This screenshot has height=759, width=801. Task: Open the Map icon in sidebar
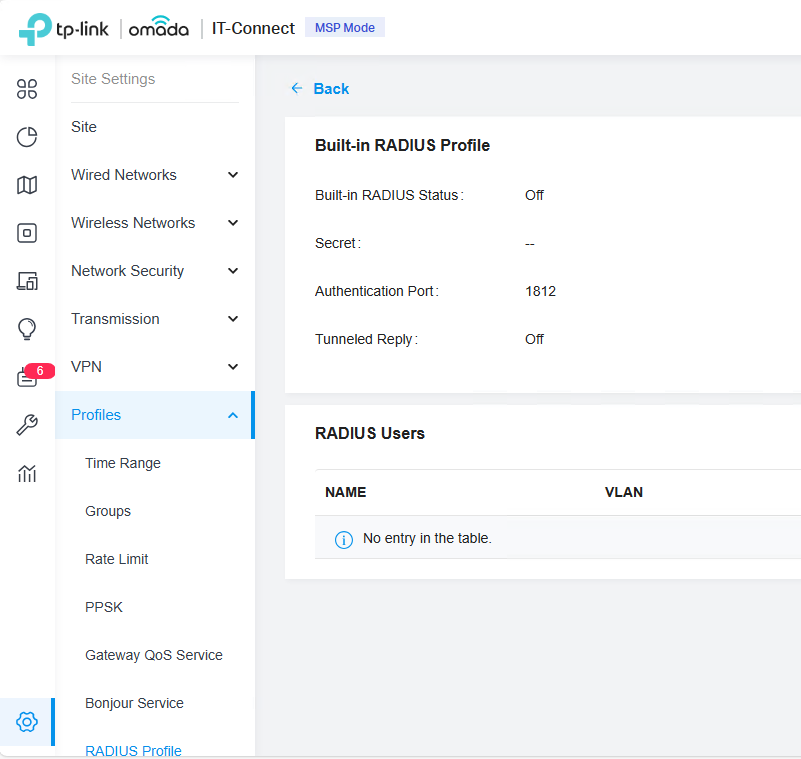tap(27, 185)
